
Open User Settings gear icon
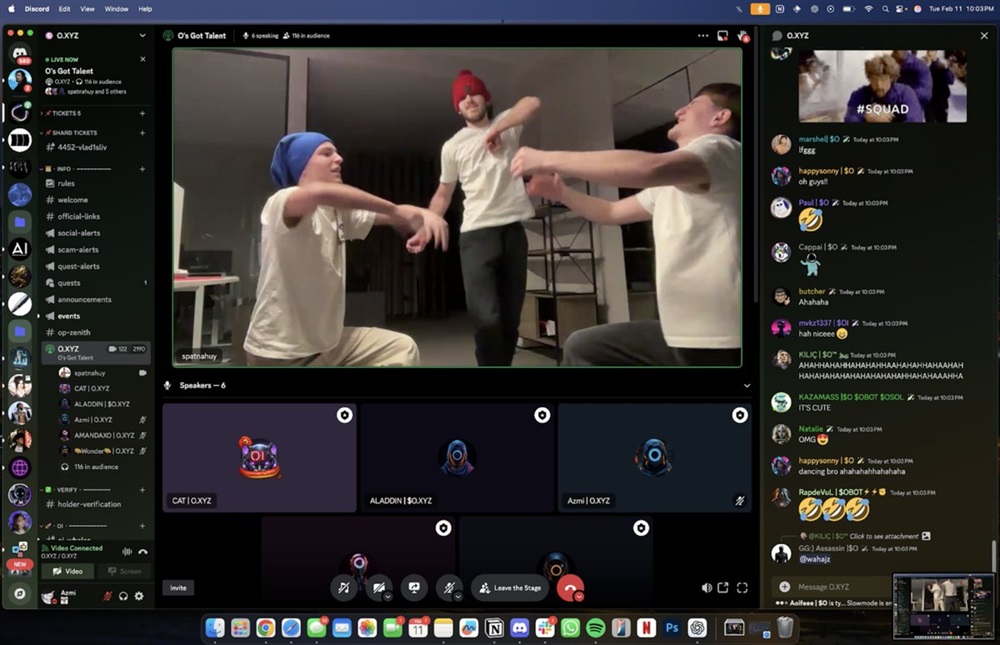(x=139, y=597)
